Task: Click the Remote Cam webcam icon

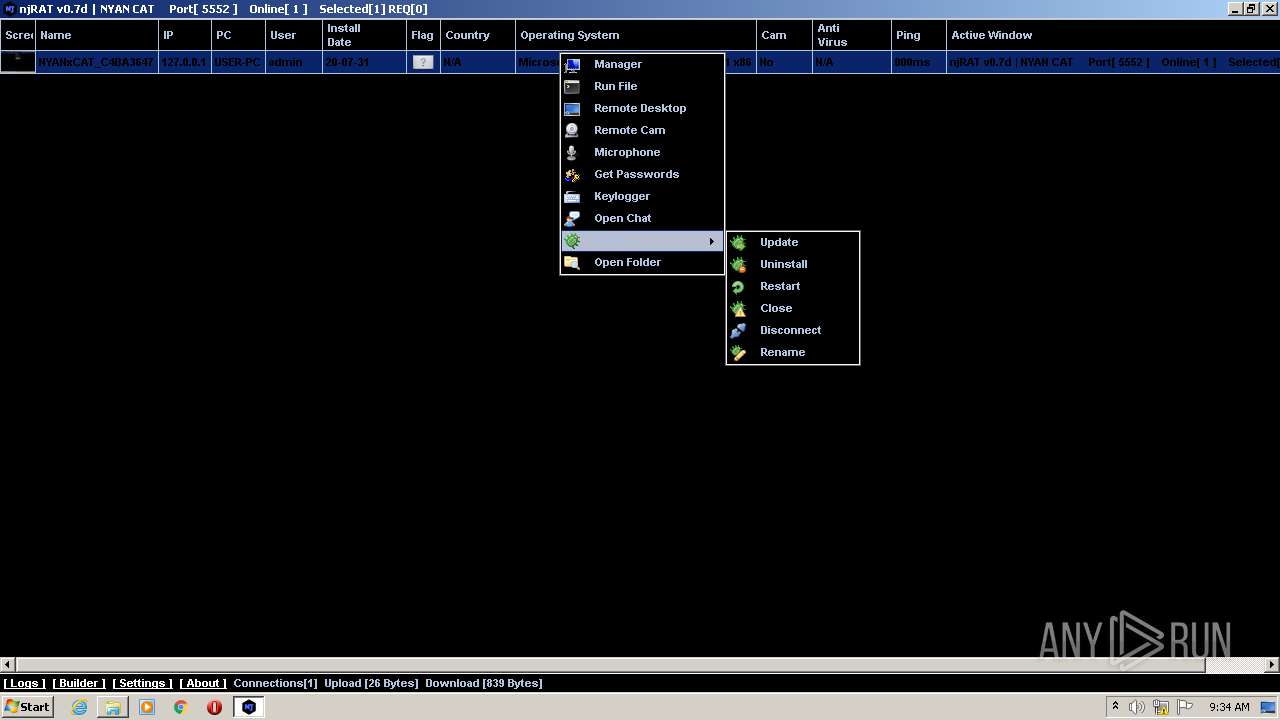Action: (x=572, y=131)
